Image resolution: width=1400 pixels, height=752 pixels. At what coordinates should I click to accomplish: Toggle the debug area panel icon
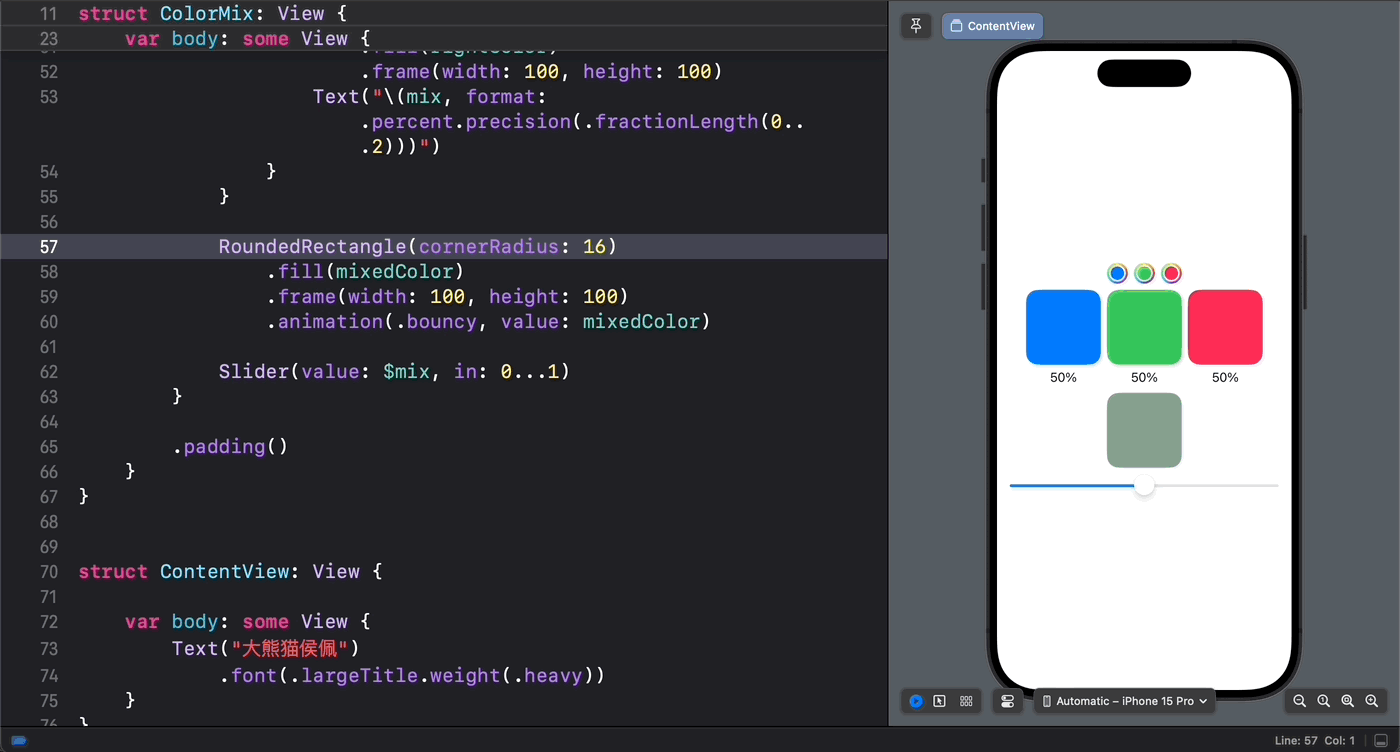[1381, 741]
